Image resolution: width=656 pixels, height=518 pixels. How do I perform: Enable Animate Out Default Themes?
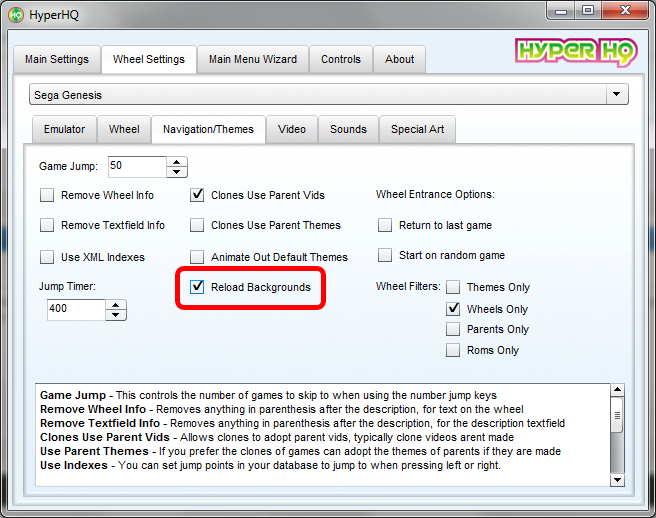point(197,257)
